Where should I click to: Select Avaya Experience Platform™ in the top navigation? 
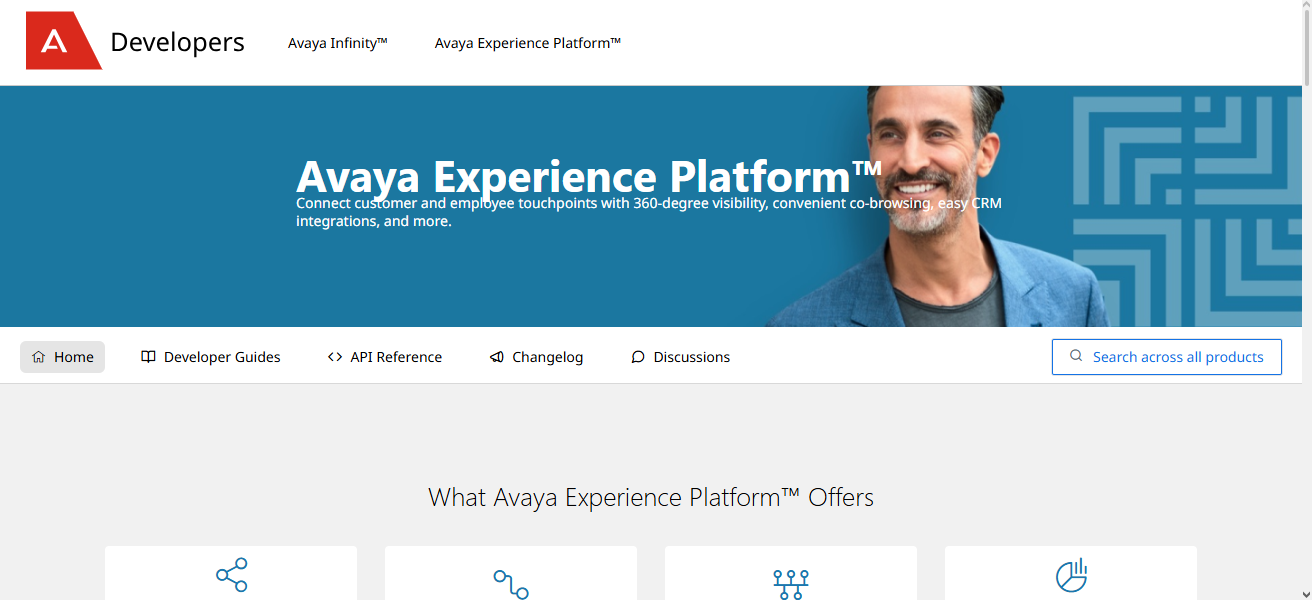pyautogui.click(x=528, y=43)
